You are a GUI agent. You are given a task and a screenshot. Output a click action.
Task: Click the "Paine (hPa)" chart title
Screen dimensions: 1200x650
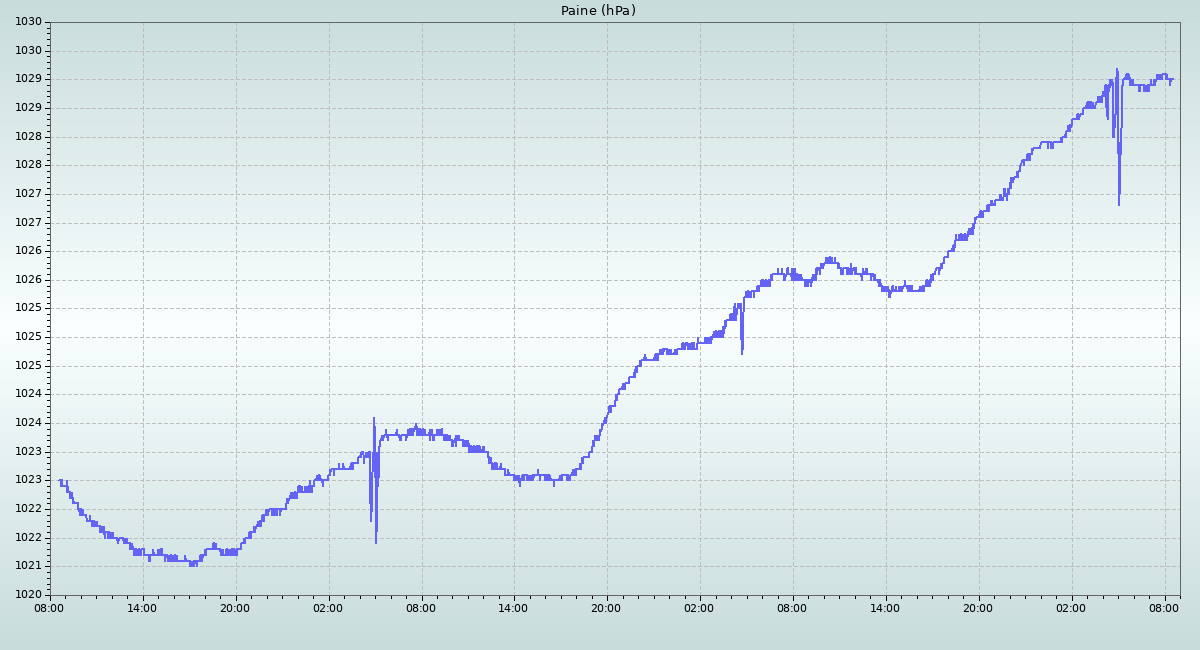pyautogui.click(x=598, y=11)
